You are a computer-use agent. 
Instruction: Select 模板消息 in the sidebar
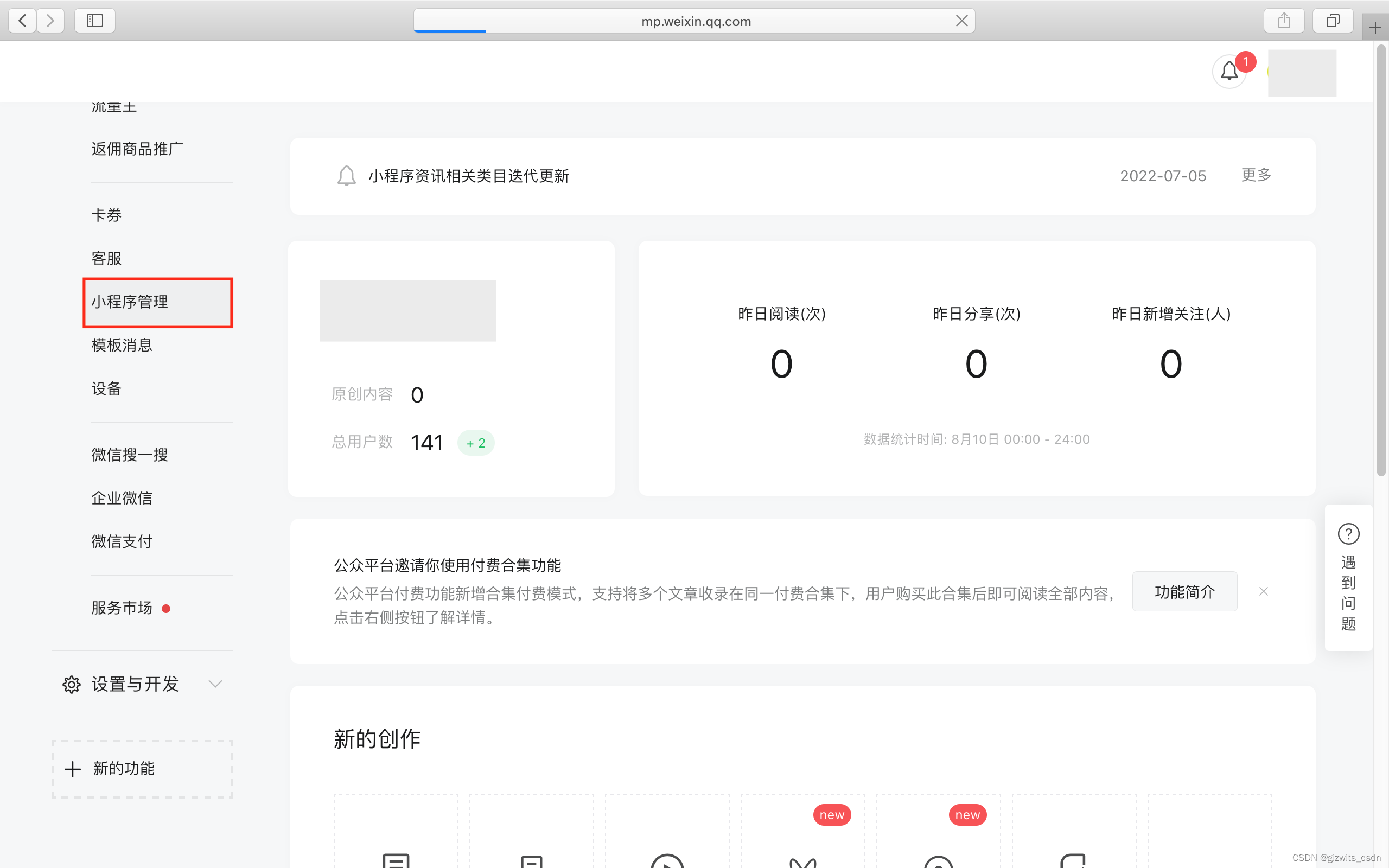tap(122, 345)
